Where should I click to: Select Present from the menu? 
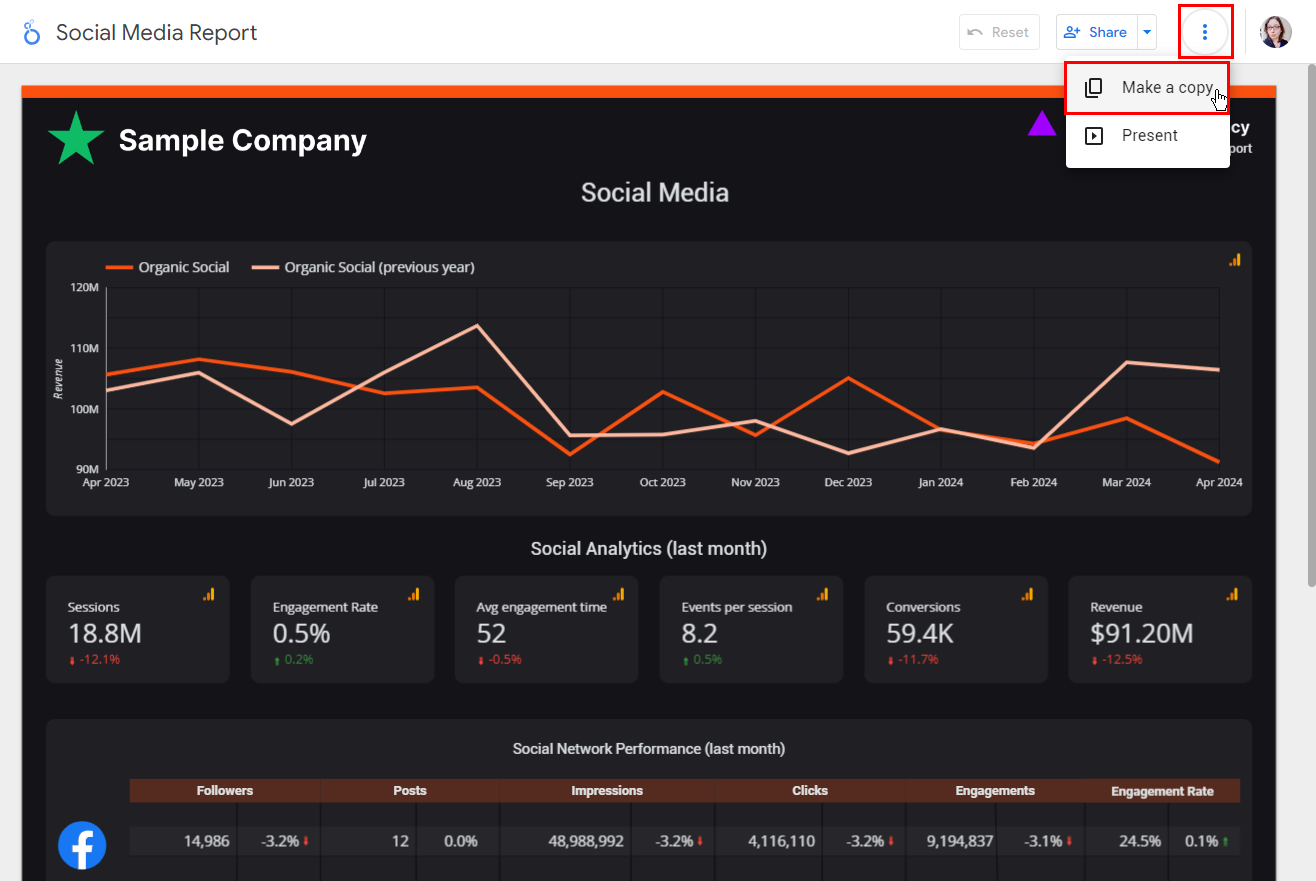pos(1147,136)
